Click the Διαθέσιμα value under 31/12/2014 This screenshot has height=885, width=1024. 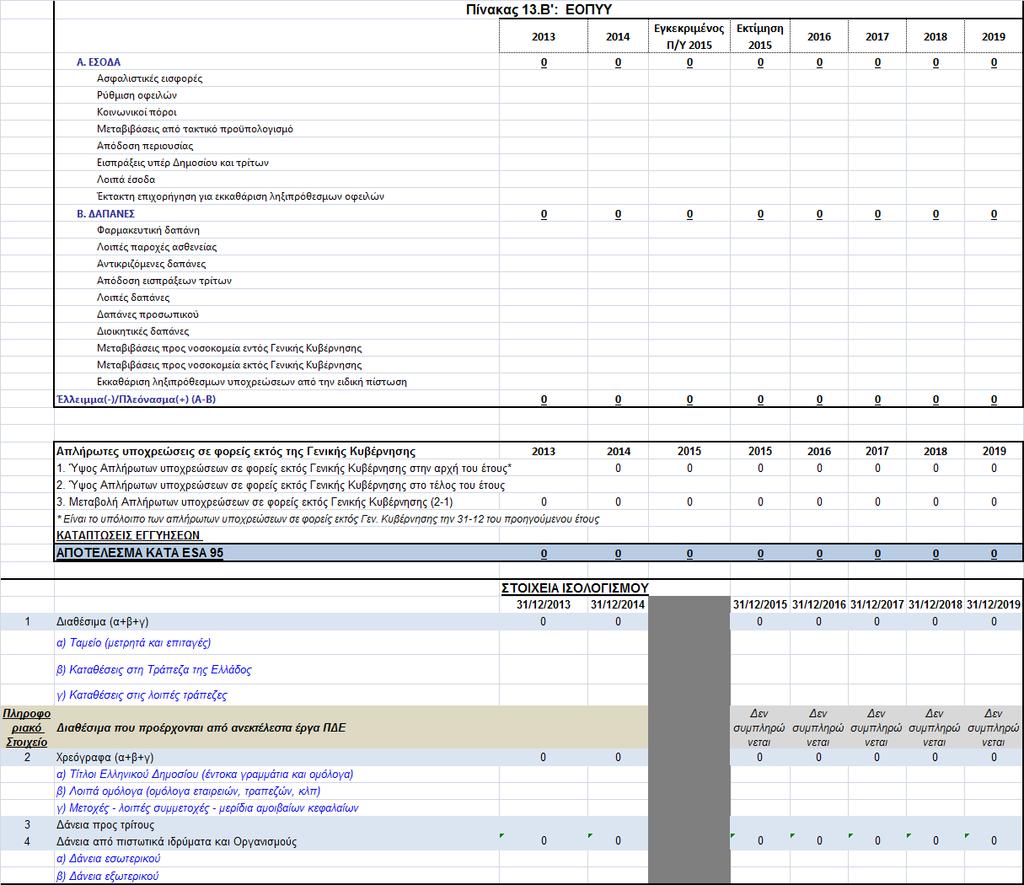pyautogui.click(x=617, y=622)
